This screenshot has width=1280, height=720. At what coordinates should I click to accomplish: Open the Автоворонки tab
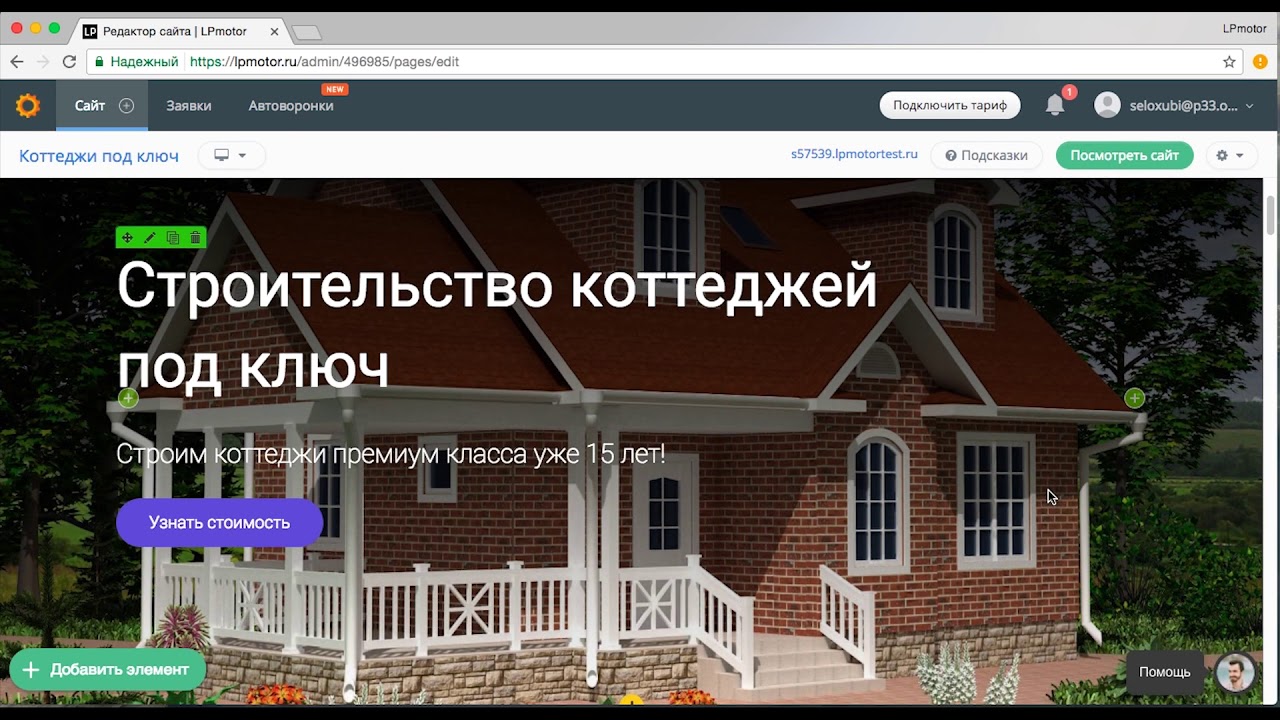pos(291,106)
